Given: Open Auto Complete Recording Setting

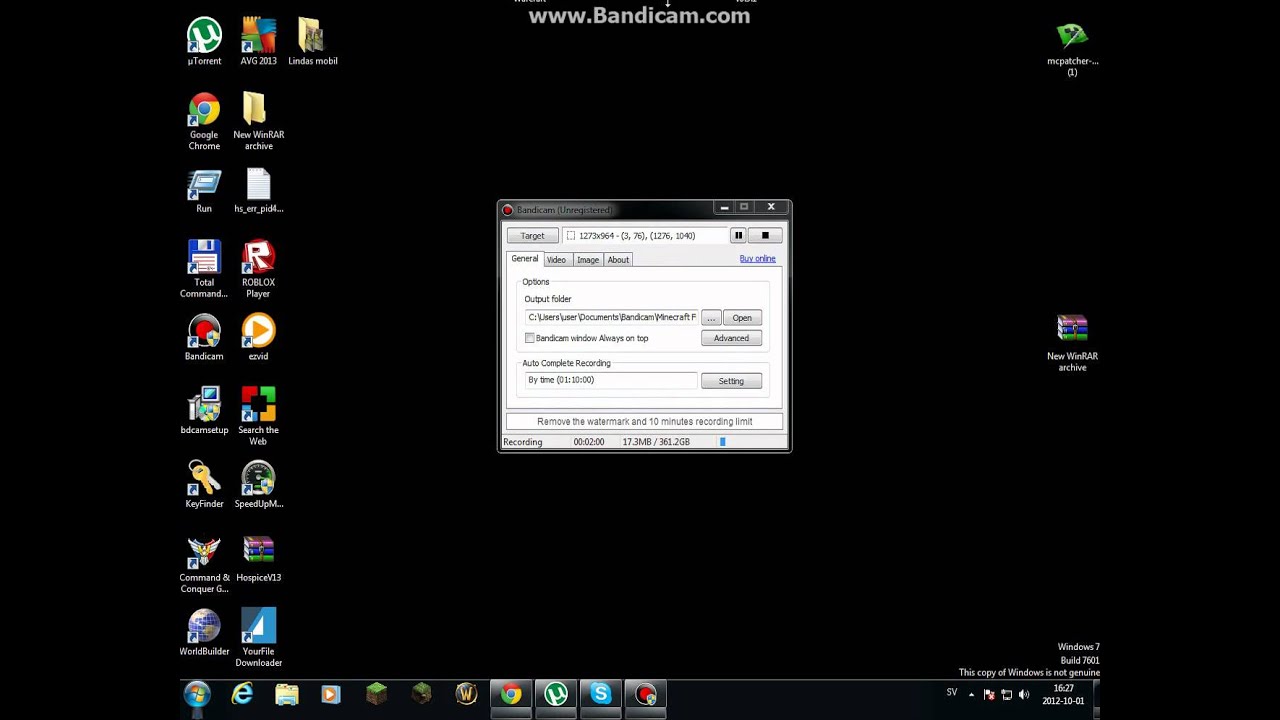Looking at the screenshot, I should 731,381.
